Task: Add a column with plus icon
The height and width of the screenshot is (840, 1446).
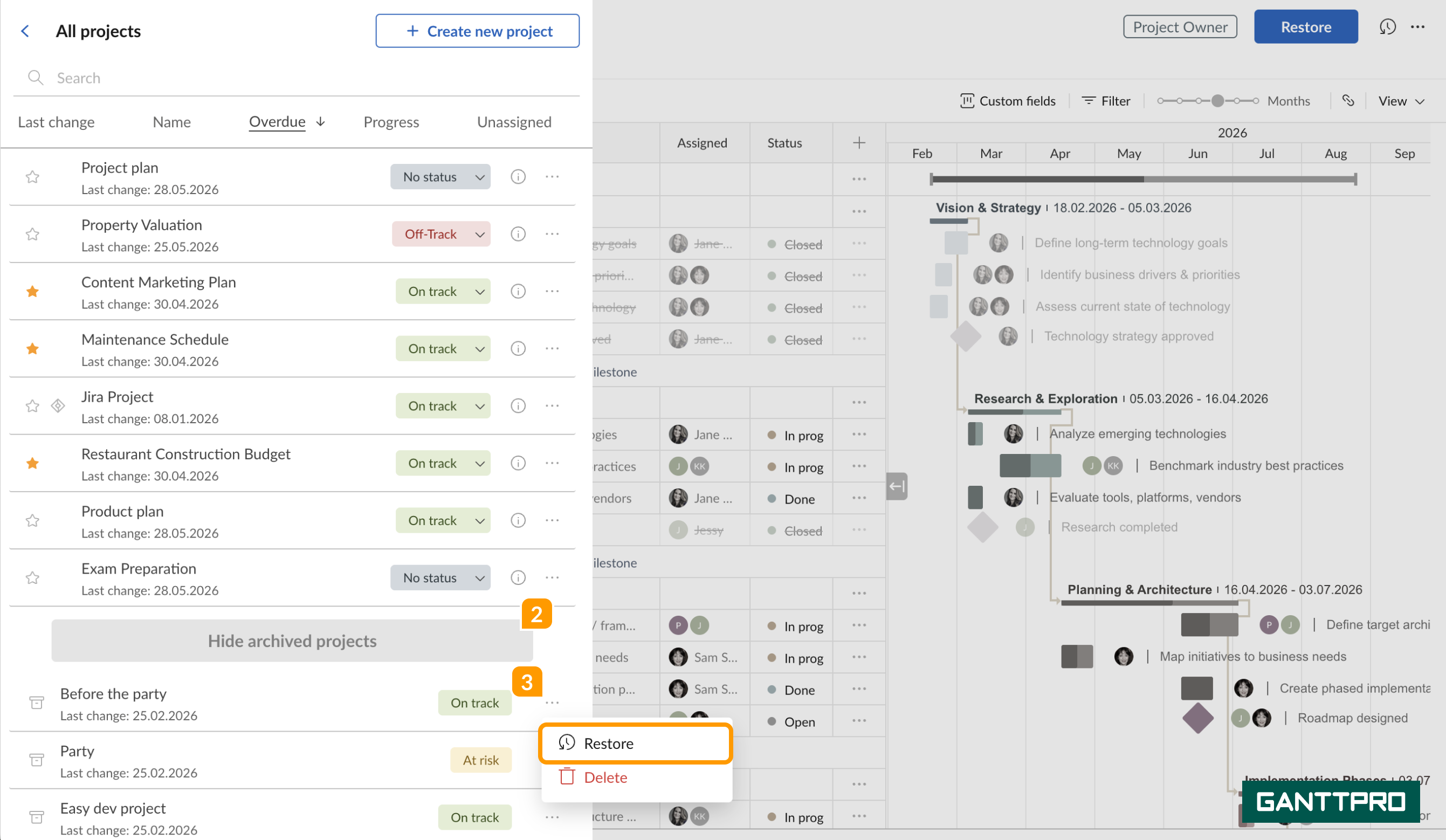Action: click(858, 143)
